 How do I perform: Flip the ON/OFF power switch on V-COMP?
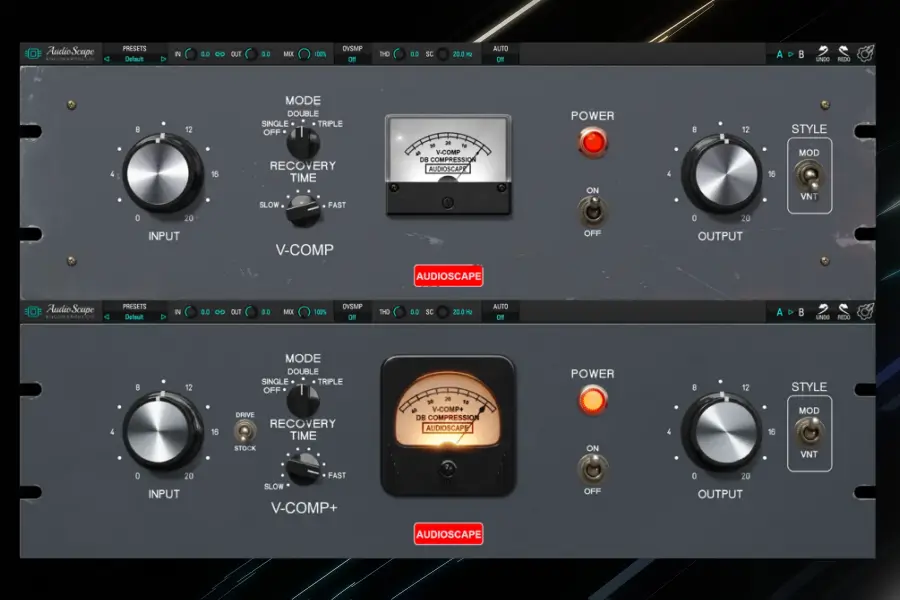(x=592, y=211)
